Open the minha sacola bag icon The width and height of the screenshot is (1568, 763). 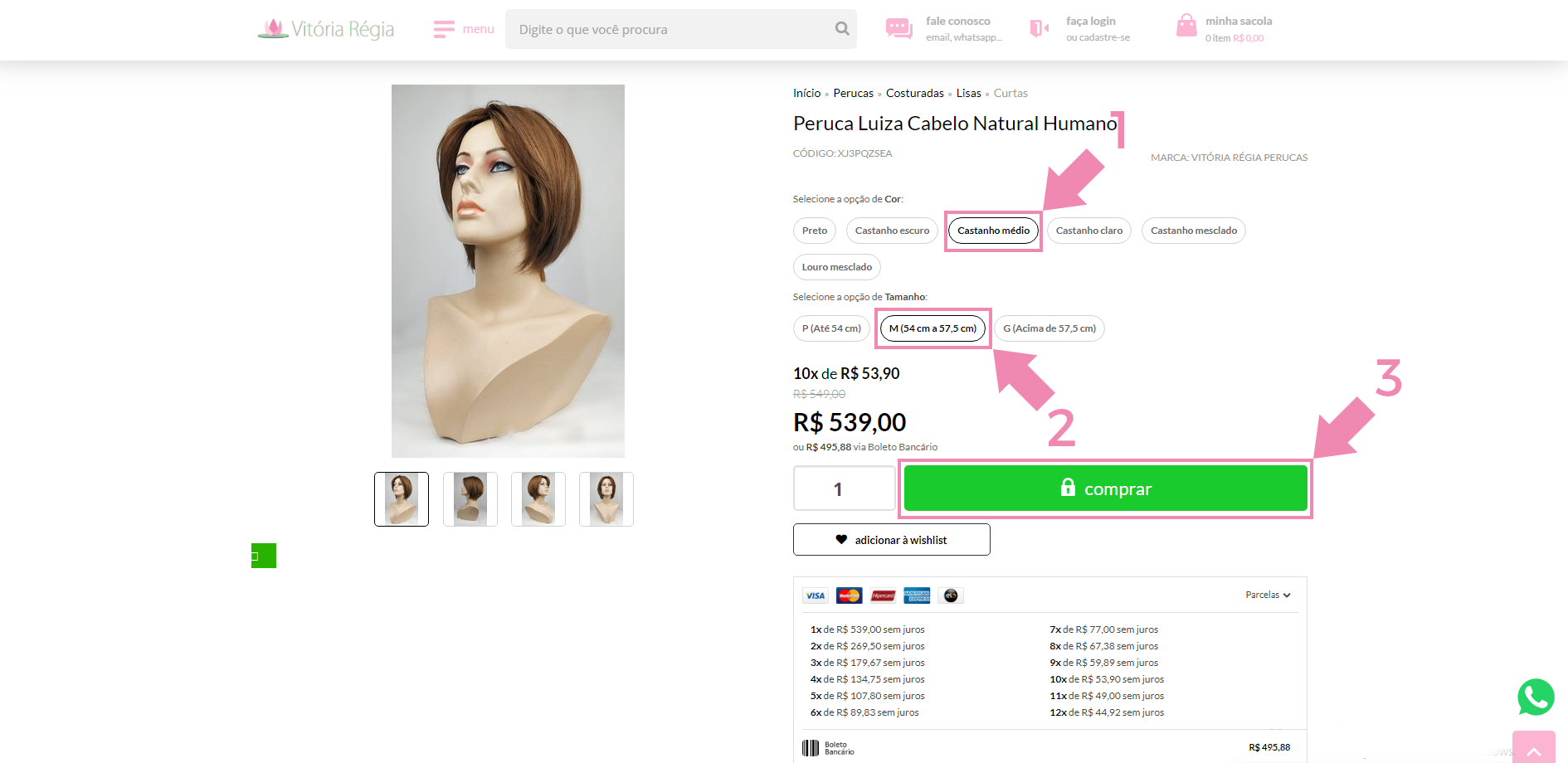coord(1186,27)
